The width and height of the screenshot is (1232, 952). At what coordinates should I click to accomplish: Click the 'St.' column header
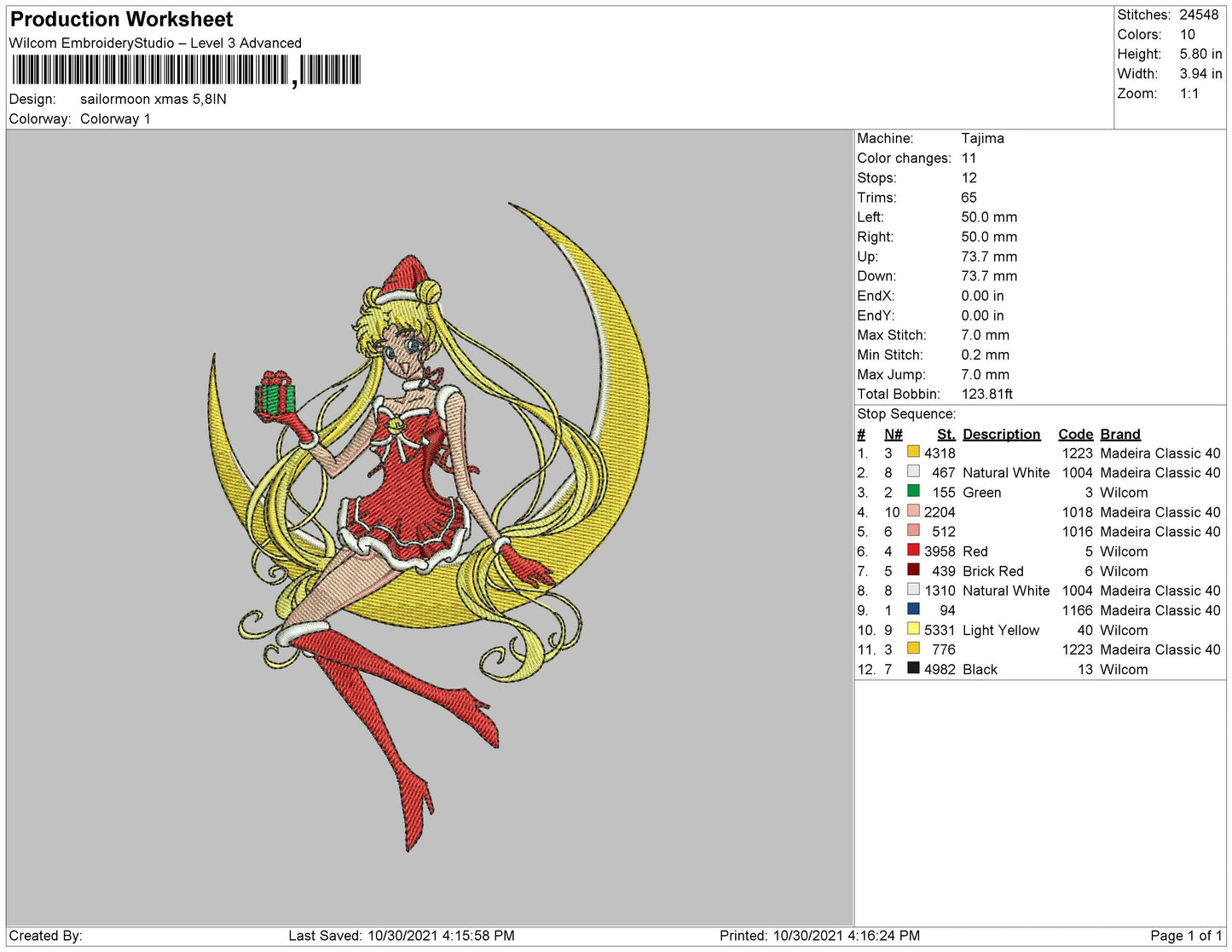[946, 434]
